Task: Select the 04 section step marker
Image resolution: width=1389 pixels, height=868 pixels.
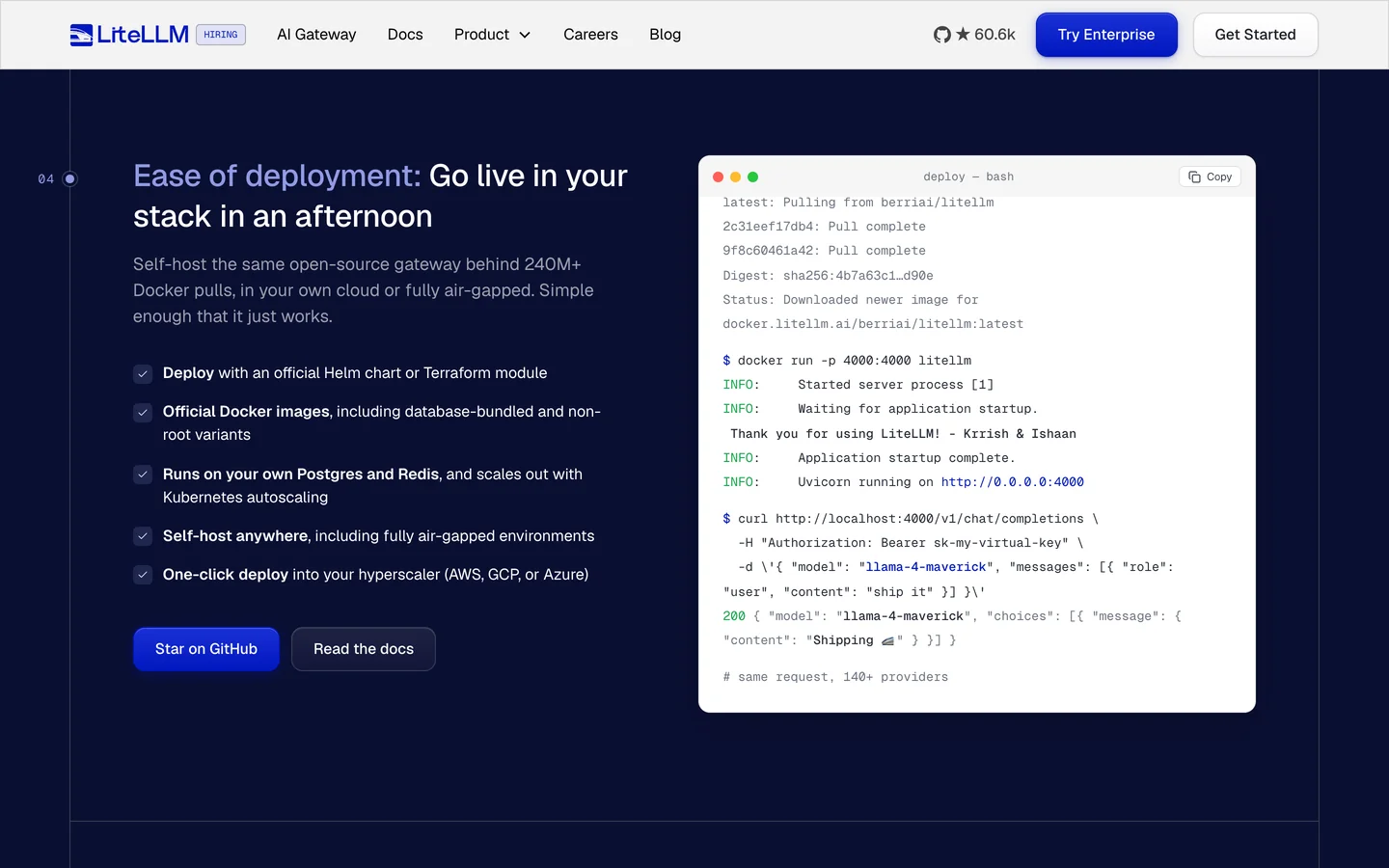Action: tap(69, 178)
